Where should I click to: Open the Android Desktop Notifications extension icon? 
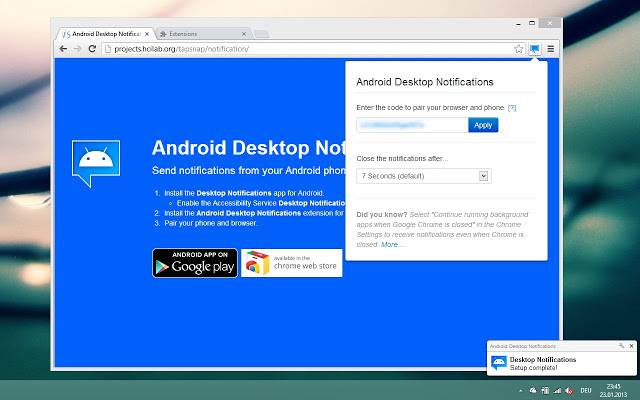coord(535,49)
